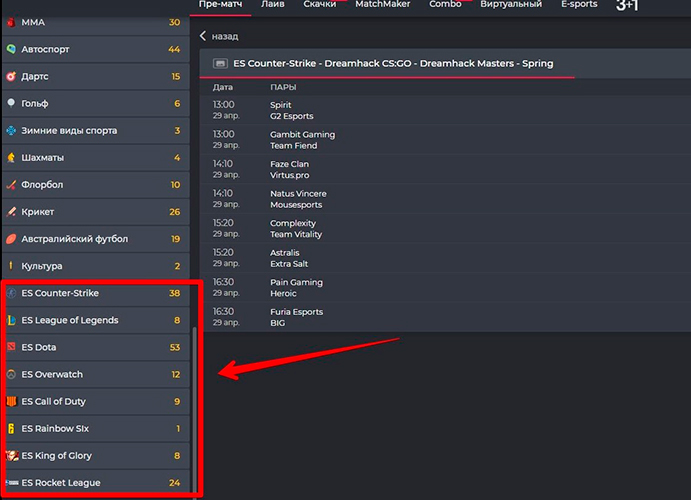Open Pain Gaming vs Heroic match
The width and height of the screenshot is (691, 500).
pos(445,287)
